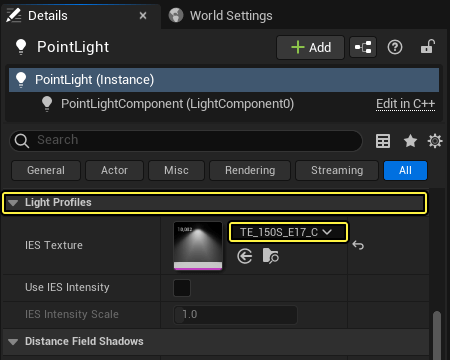Open the Edit in C++ link
The width and height of the screenshot is (450, 360).
(405, 104)
